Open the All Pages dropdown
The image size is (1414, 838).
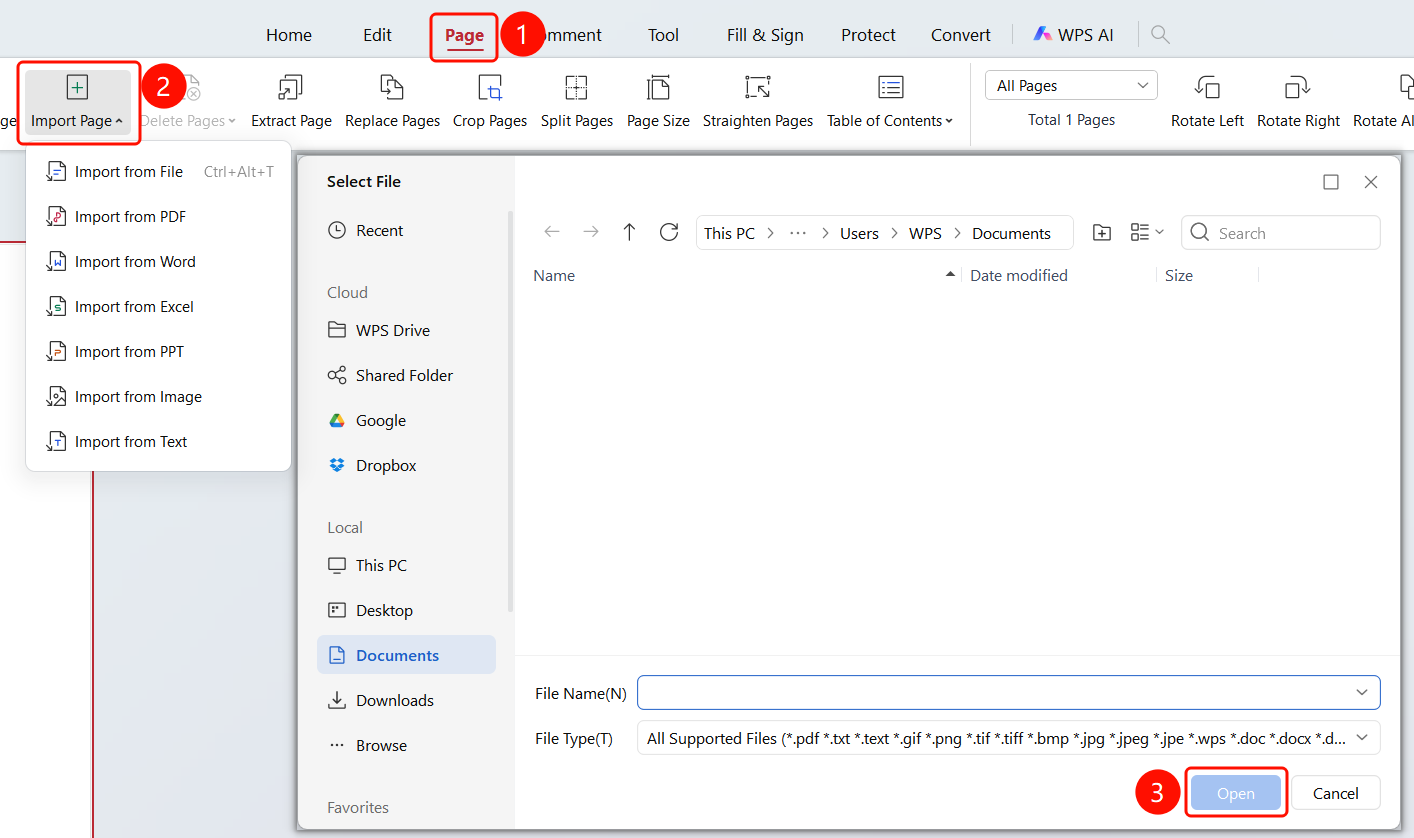[x=1071, y=86]
